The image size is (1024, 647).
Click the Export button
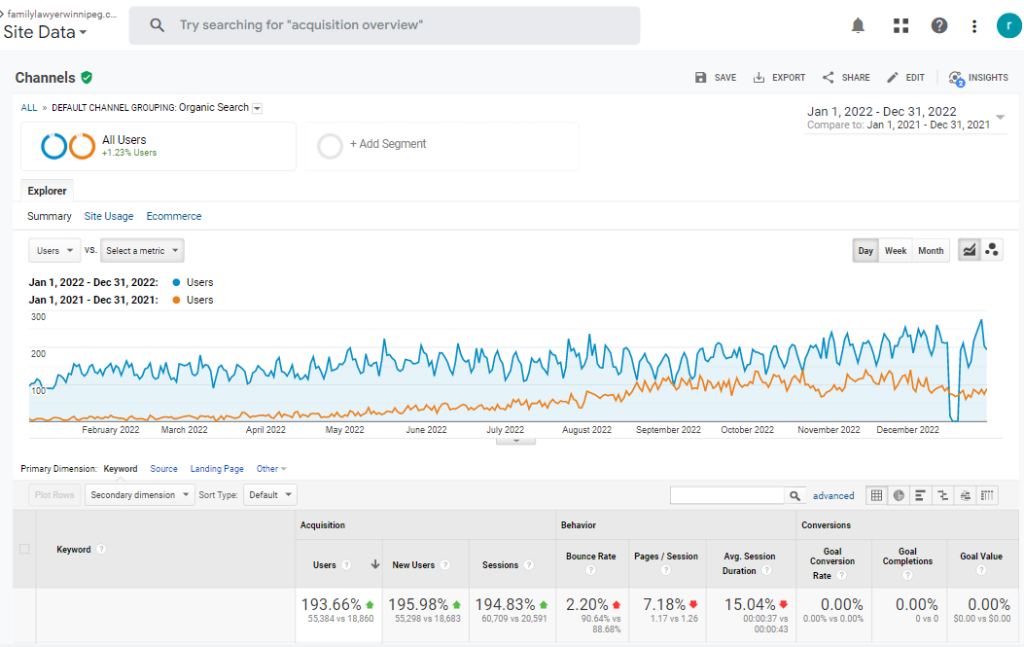pyautogui.click(x=779, y=78)
